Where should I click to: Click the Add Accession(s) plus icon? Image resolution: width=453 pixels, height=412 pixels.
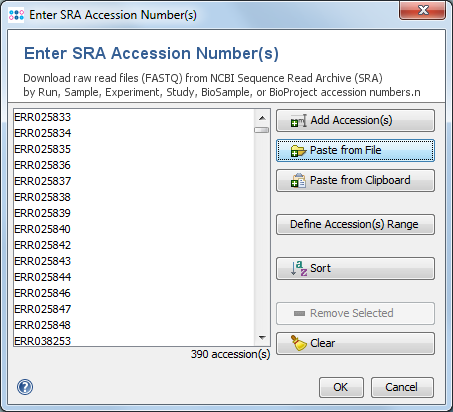click(298, 121)
